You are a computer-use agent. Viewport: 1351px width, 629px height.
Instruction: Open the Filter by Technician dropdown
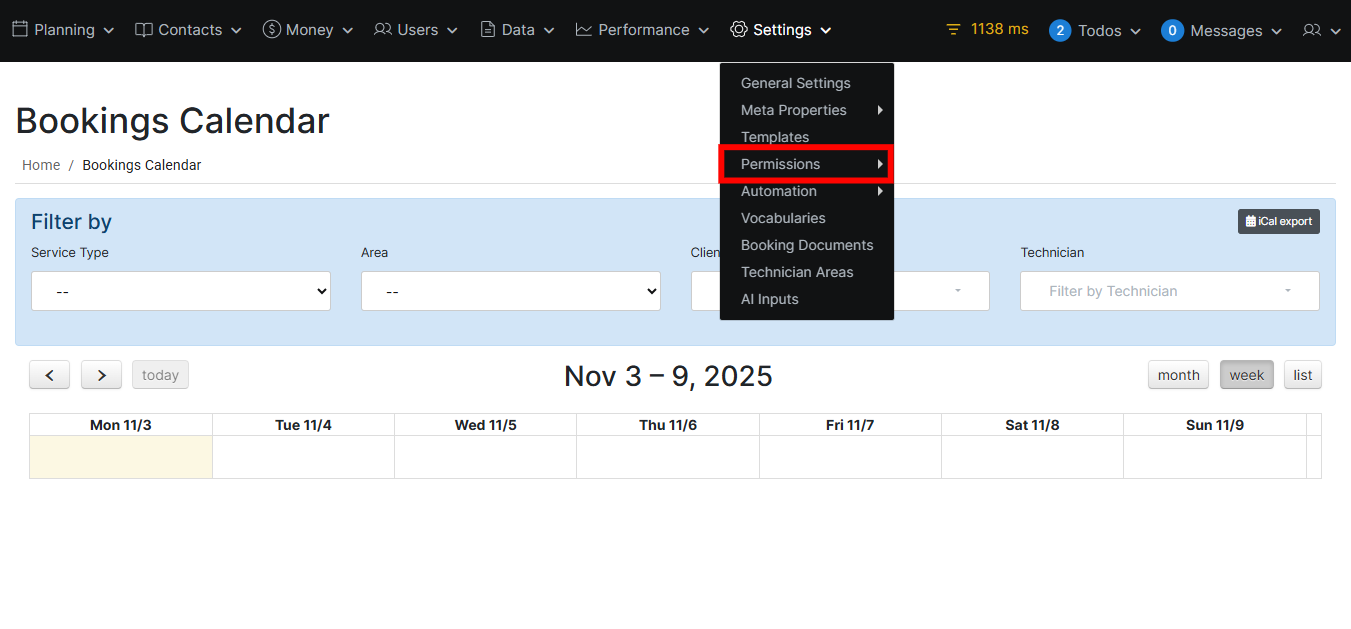pyautogui.click(x=1169, y=291)
